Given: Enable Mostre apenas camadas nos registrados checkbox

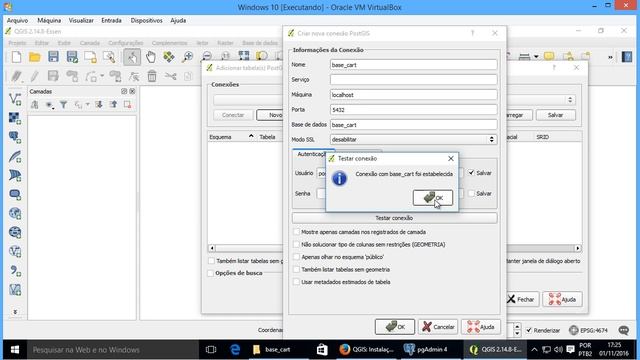Looking at the screenshot, I should click(x=296, y=231).
